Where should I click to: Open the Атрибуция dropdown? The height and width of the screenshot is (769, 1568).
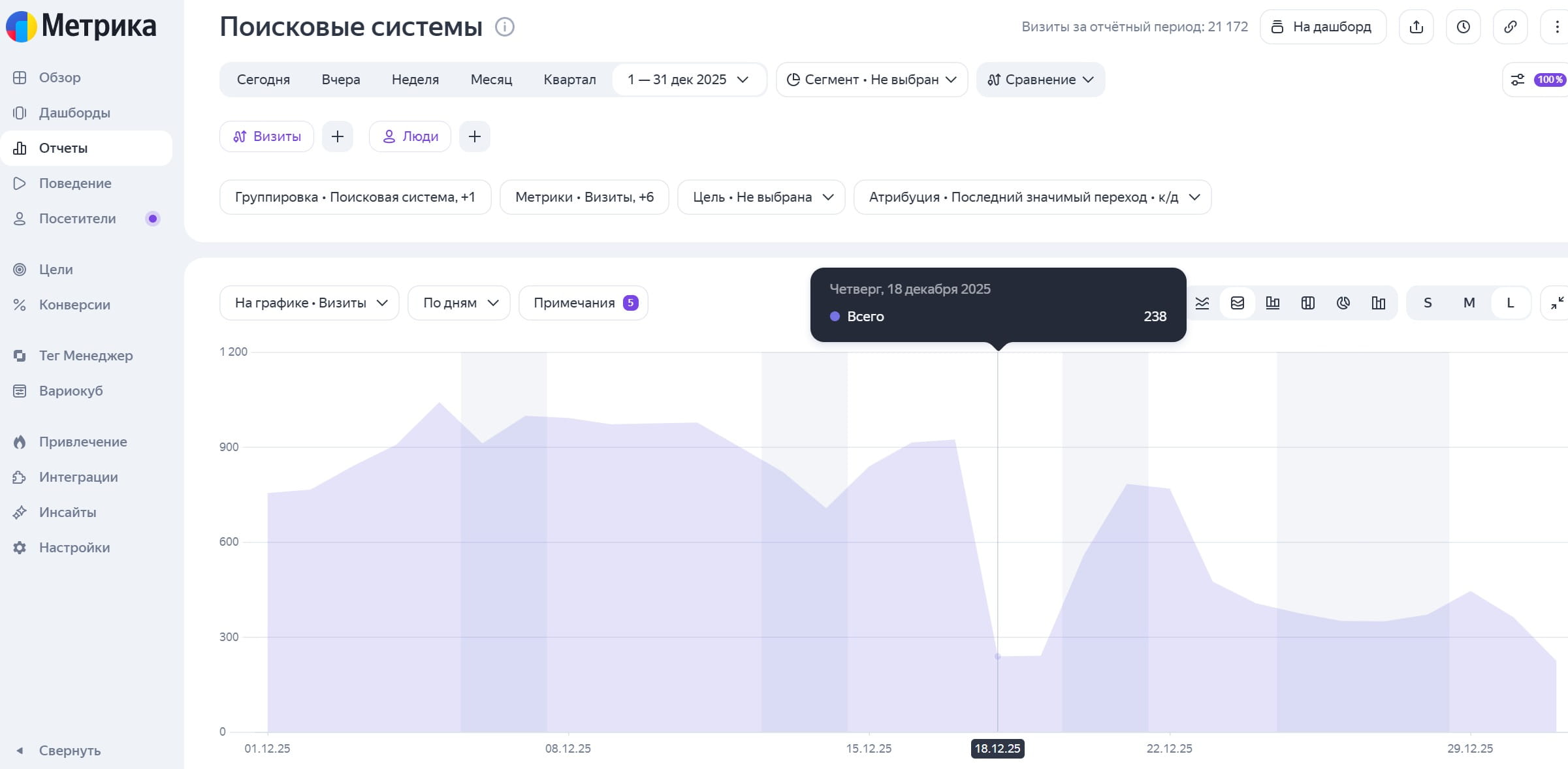click(1032, 197)
